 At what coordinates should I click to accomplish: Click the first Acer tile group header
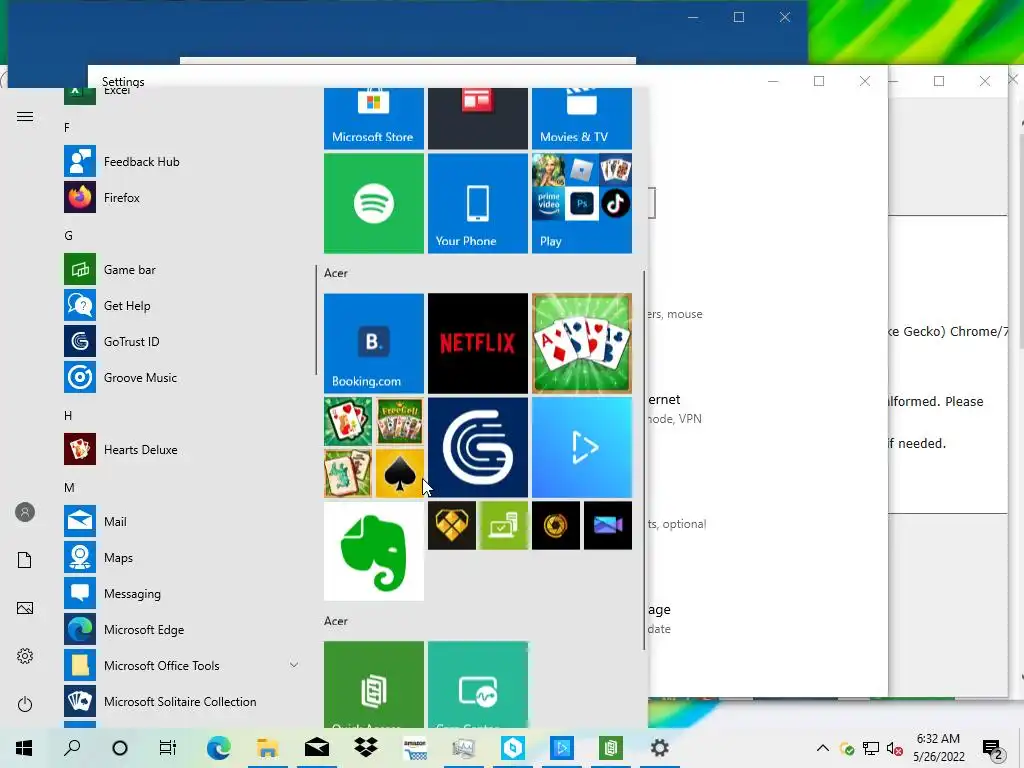[x=336, y=273]
